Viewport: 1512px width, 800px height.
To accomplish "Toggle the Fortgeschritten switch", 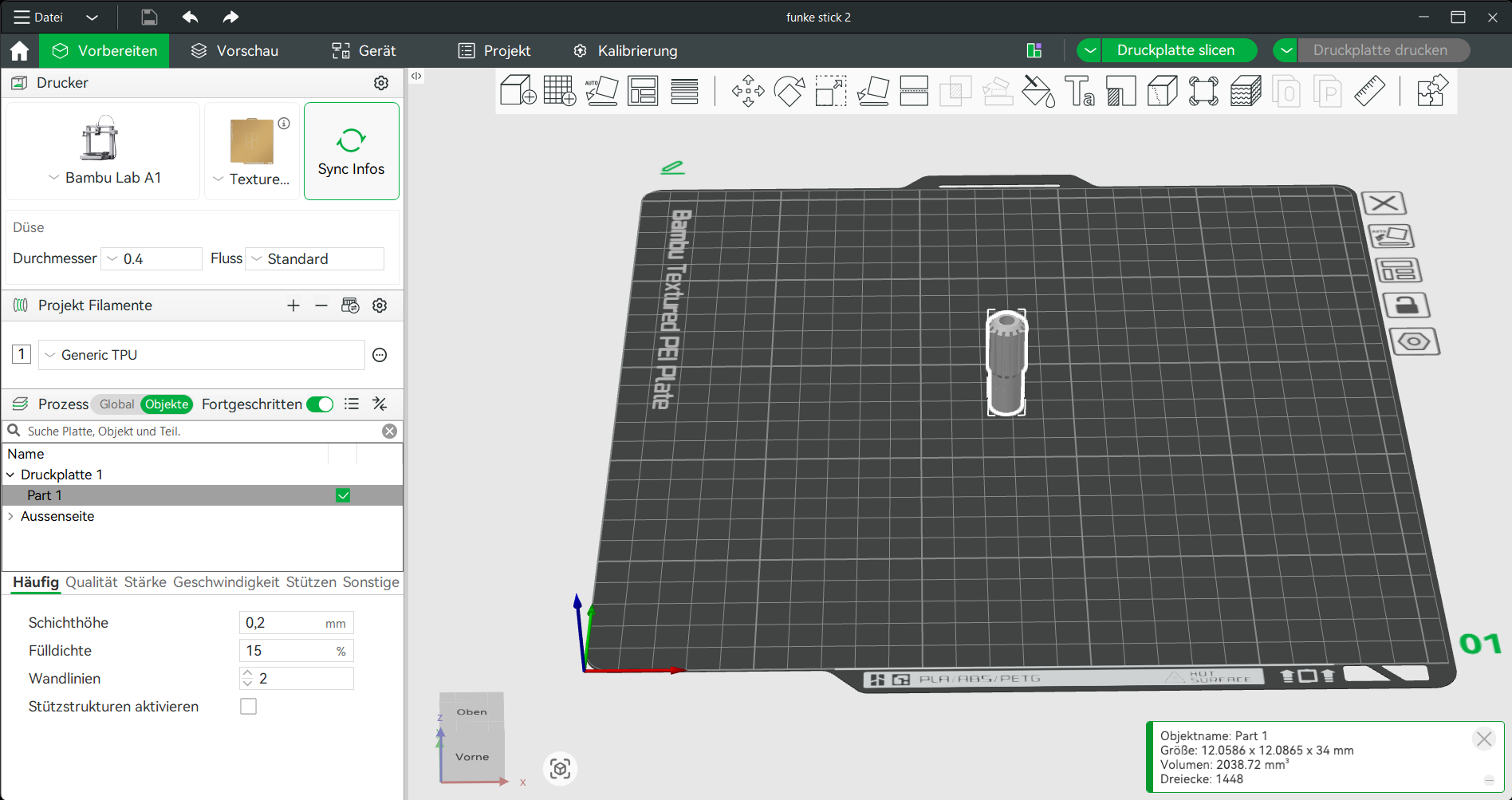I will [x=320, y=404].
